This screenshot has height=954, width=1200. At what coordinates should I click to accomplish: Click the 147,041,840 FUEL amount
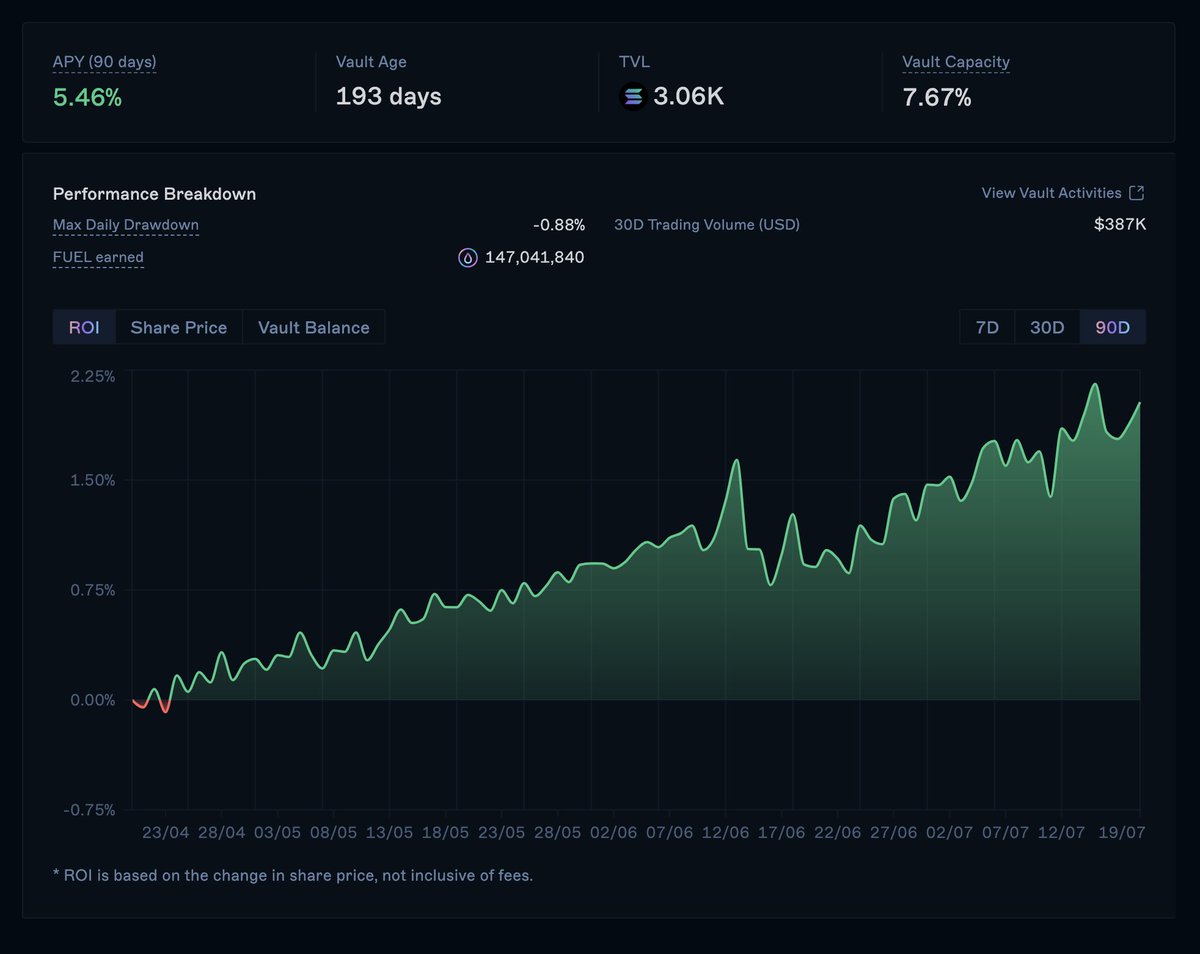click(535, 257)
